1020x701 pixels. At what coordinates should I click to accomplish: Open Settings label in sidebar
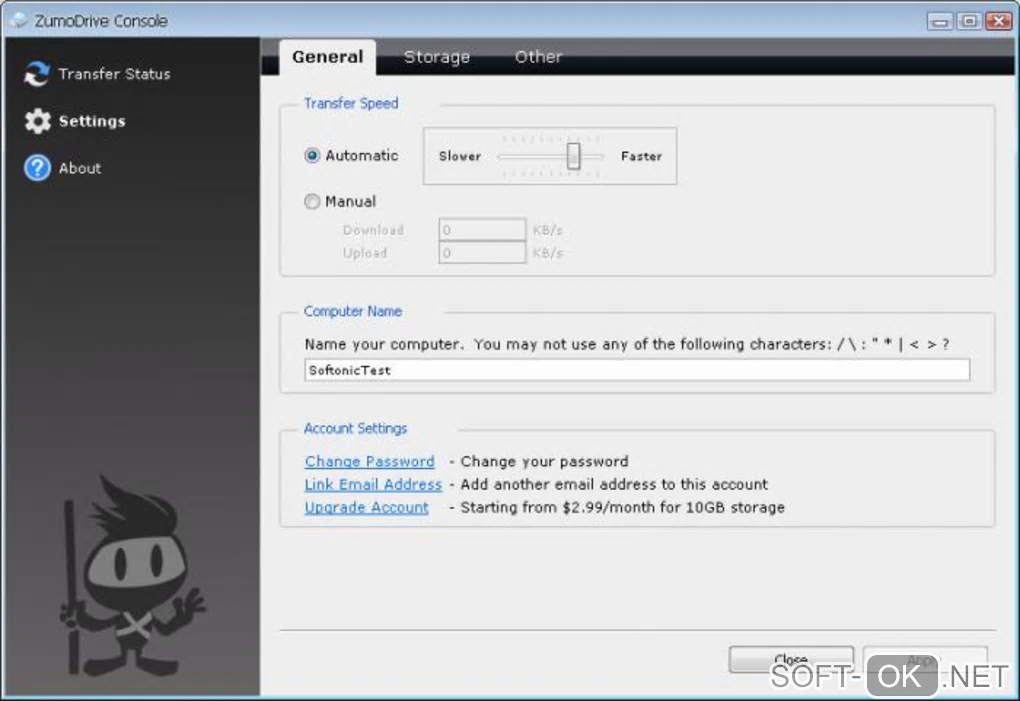click(x=92, y=121)
